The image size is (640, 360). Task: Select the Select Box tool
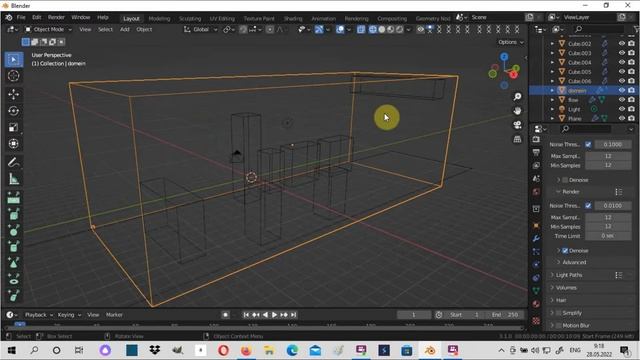coord(13,60)
